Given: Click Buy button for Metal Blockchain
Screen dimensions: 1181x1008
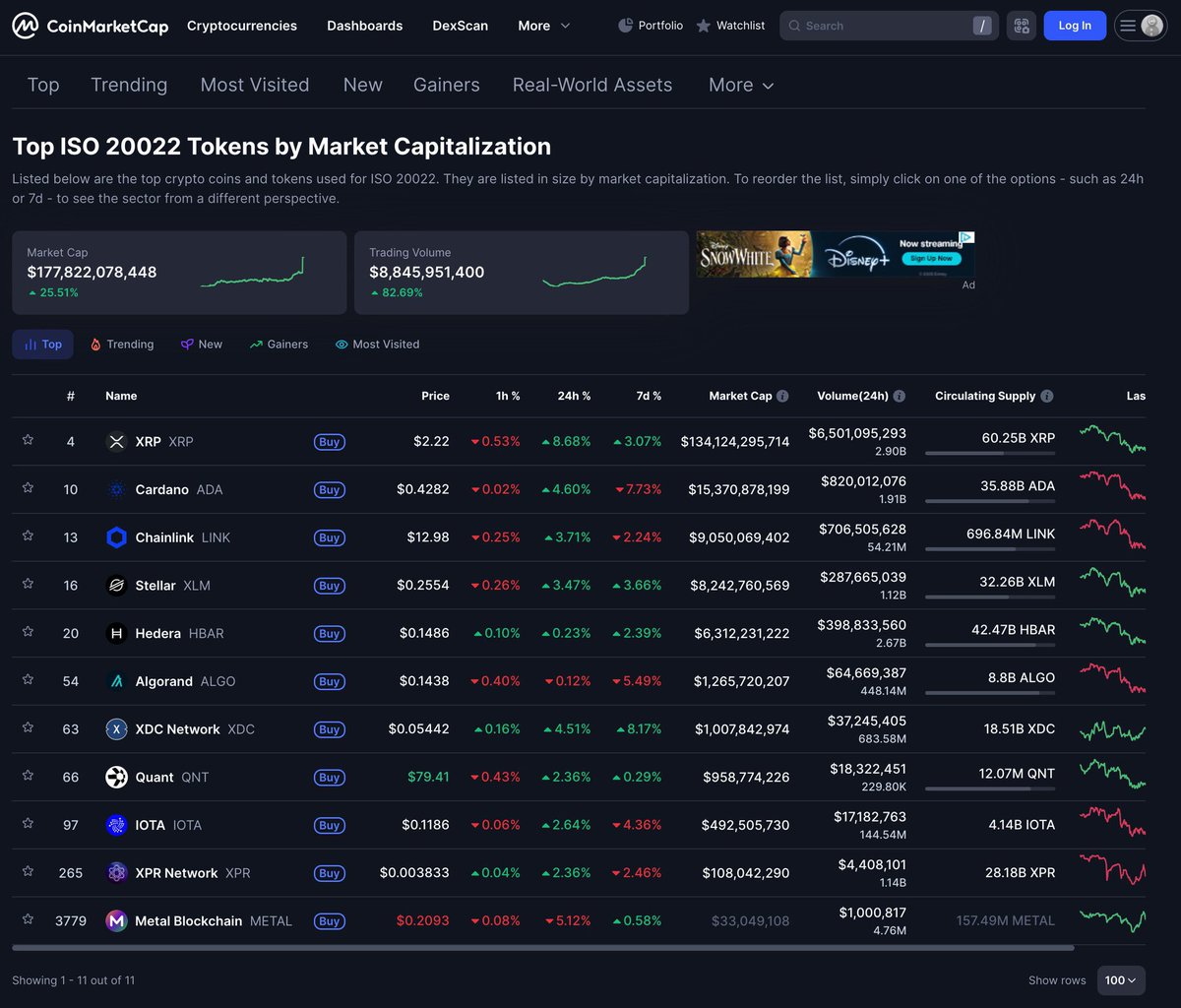Looking at the screenshot, I should (x=330, y=921).
